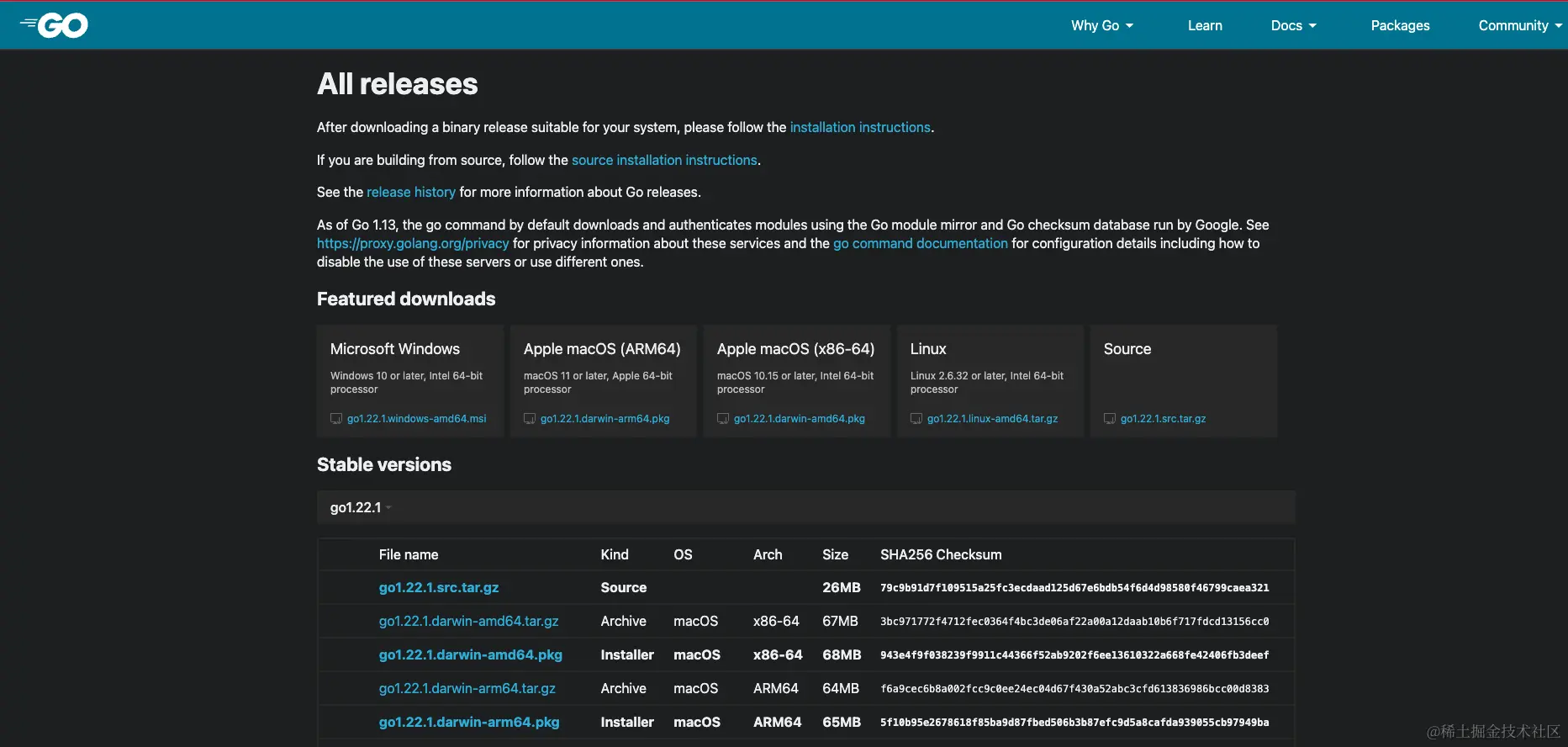1568x747 pixels.
Task: Download go1.22.1.linux-amd64.tar.gz for Linux
Action: (992, 419)
